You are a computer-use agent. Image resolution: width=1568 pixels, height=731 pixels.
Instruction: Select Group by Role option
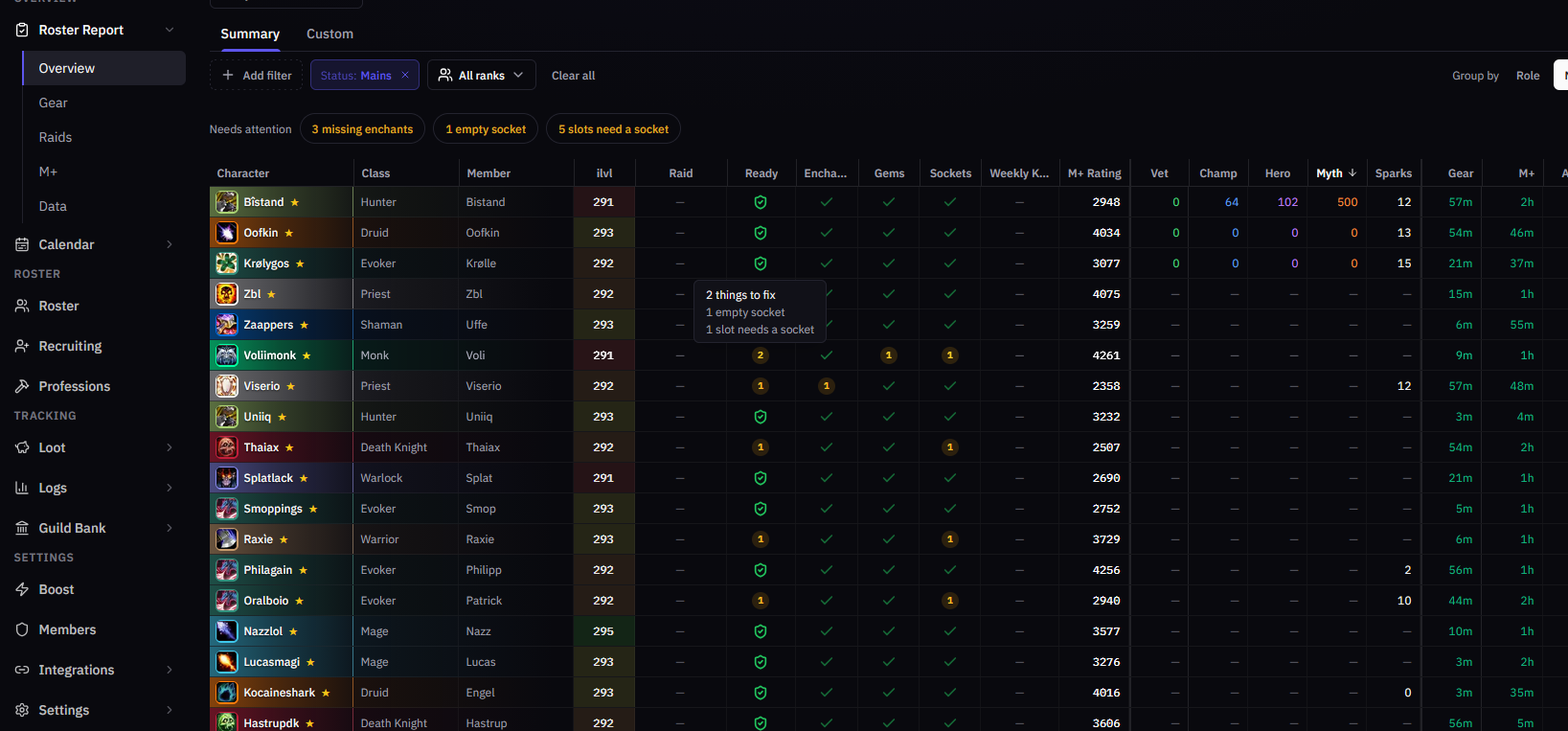coord(1528,76)
